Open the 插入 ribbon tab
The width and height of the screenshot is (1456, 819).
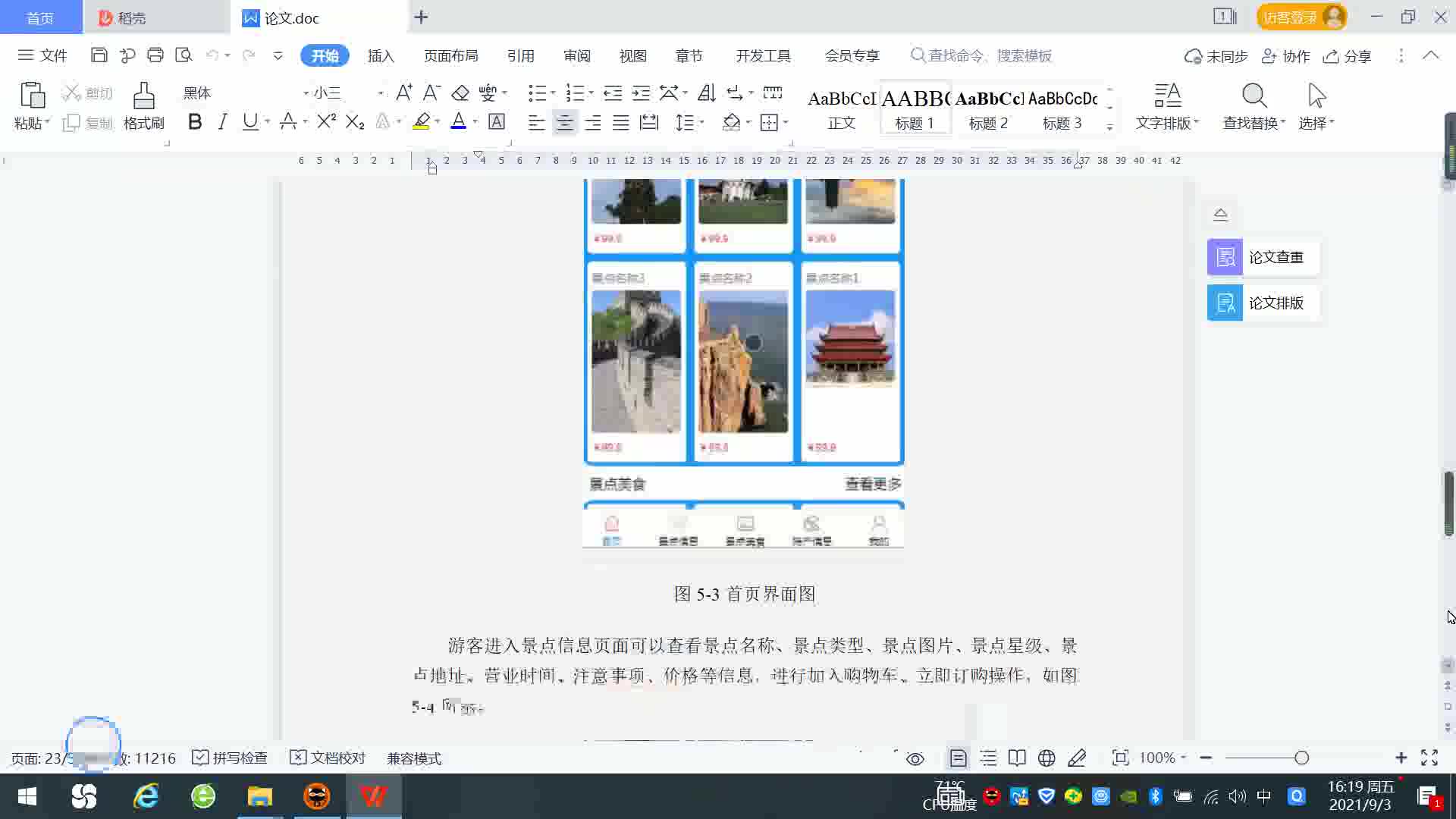[381, 56]
